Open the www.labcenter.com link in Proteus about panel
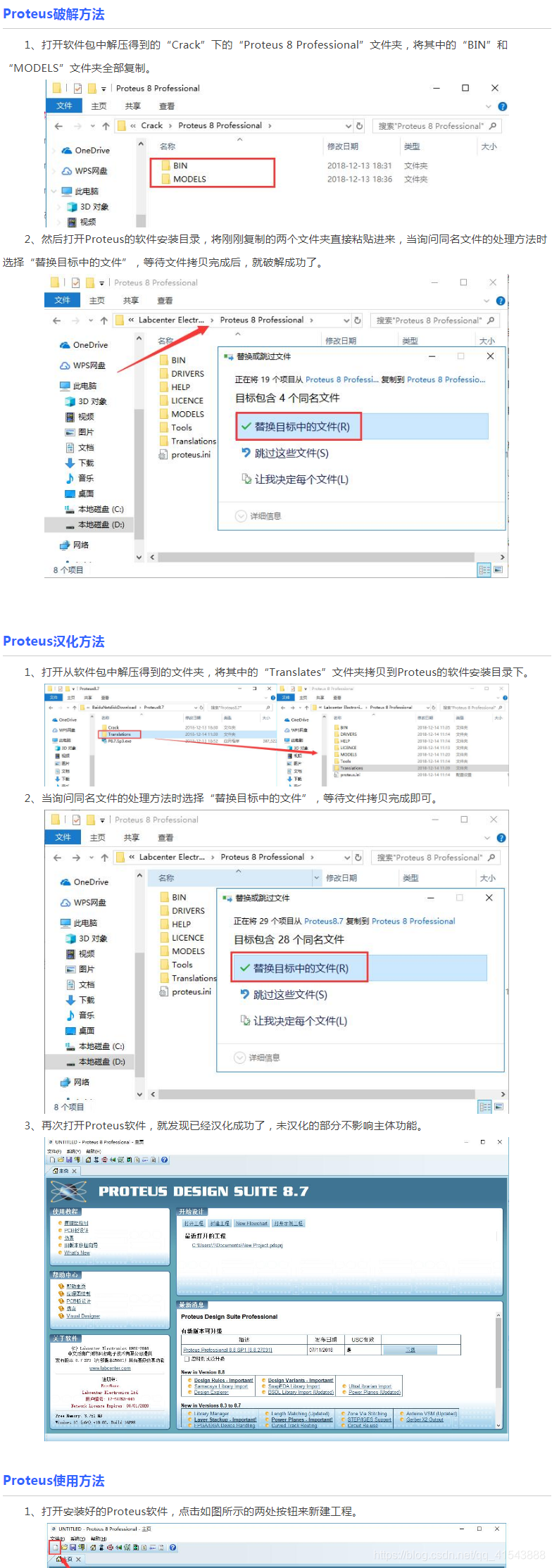The width and height of the screenshot is (552, 1568). click(x=110, y=1368)
